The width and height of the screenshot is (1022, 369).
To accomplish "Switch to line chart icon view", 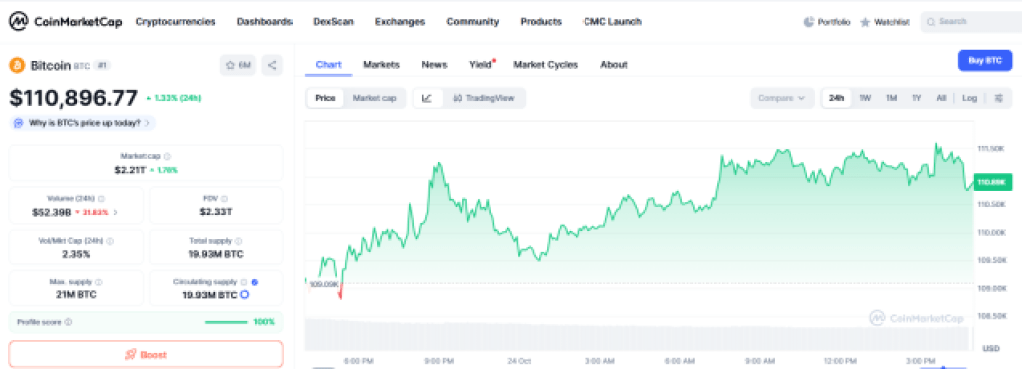I will click(x=428, y=98).
